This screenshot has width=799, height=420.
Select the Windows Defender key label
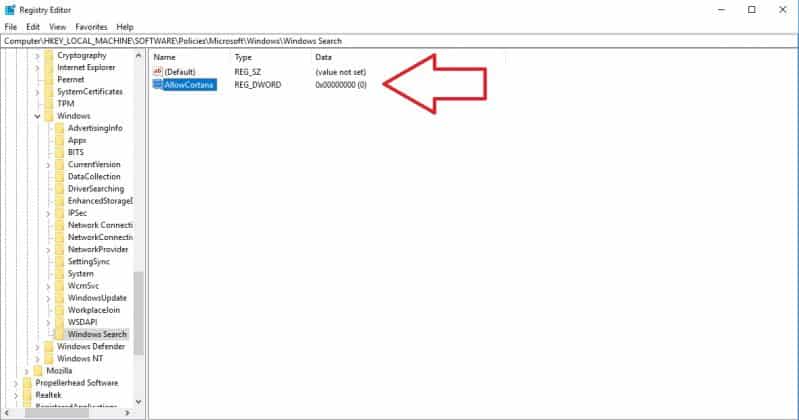pyautogui.click(x=91, y=347)
